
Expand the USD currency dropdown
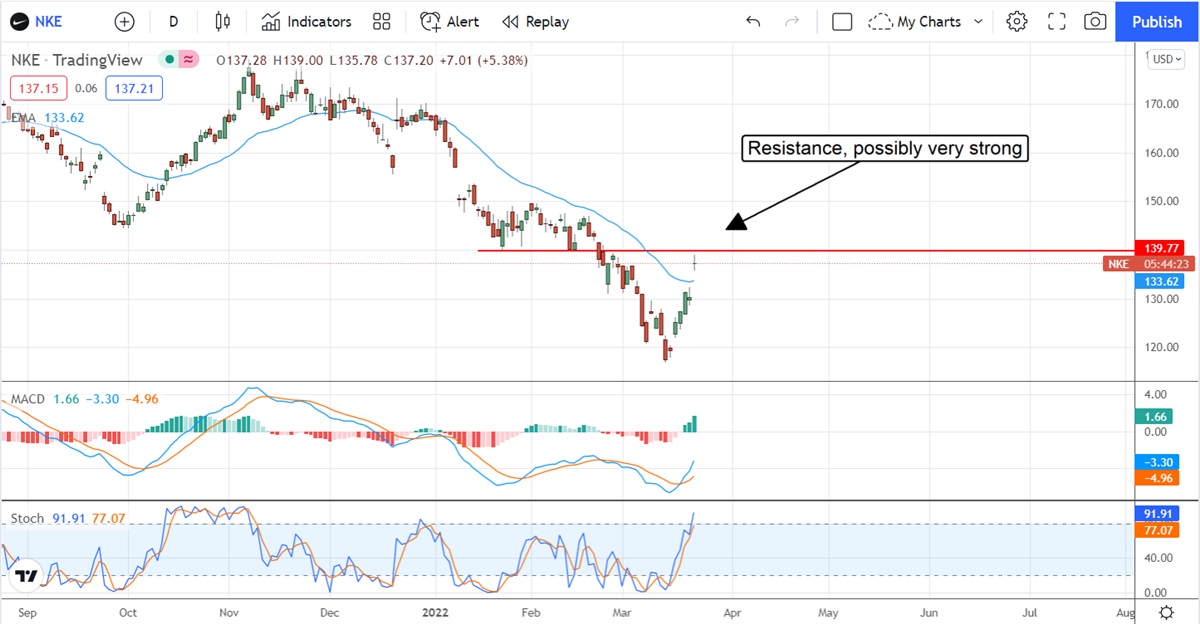pos(1164,59)
